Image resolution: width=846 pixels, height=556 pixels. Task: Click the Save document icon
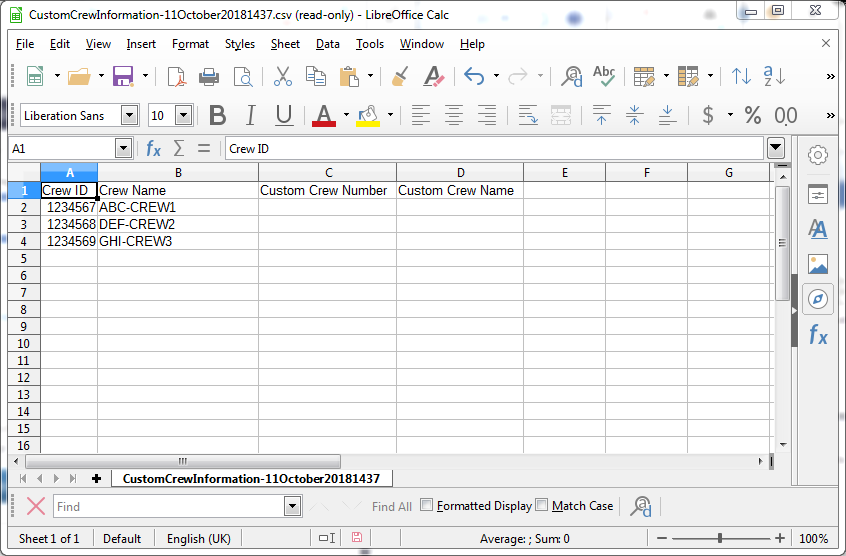(x=123, y=76)
